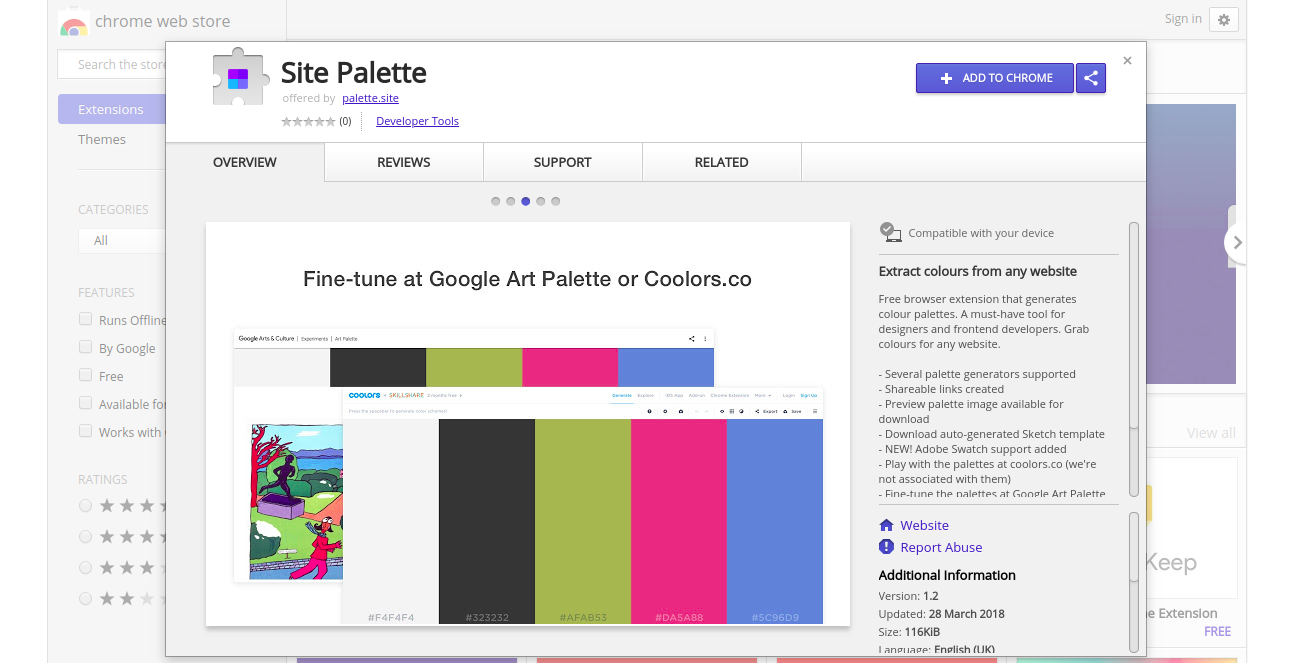The image size is (1296, 663).
Task: Open the palette.site developer link
Action: pos(370,98)
